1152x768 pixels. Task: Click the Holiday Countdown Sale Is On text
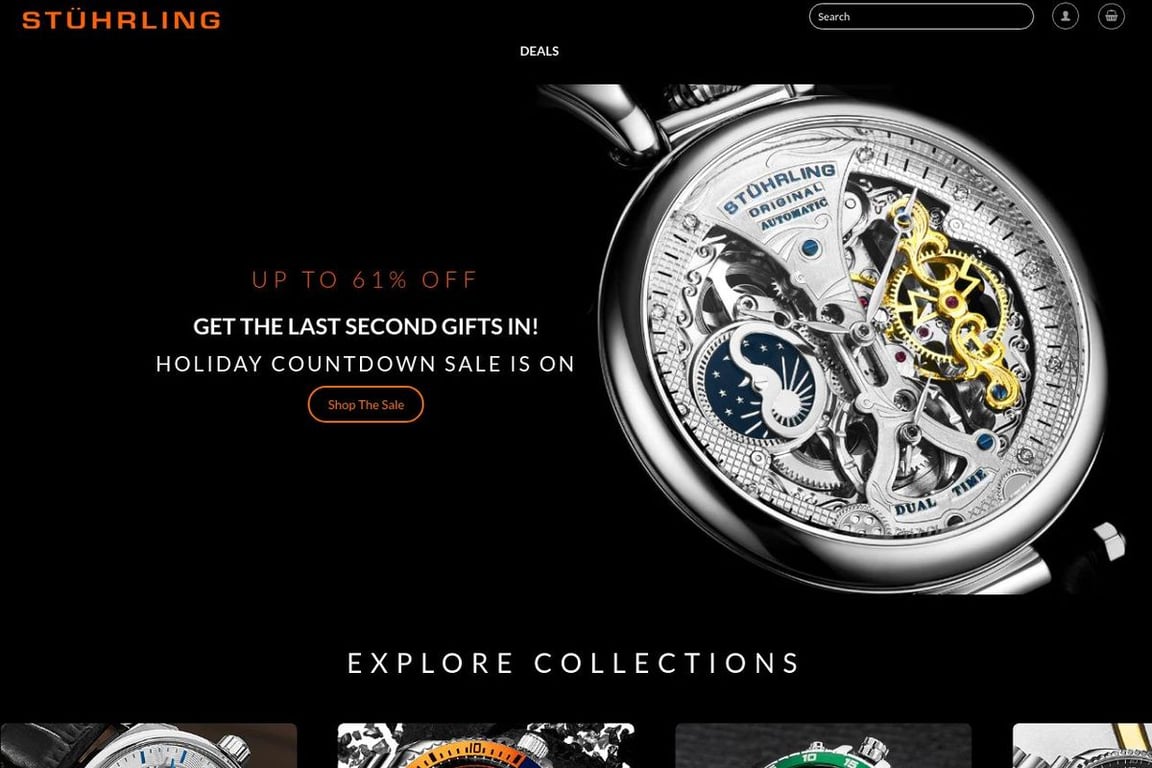[x=365, y=364]
